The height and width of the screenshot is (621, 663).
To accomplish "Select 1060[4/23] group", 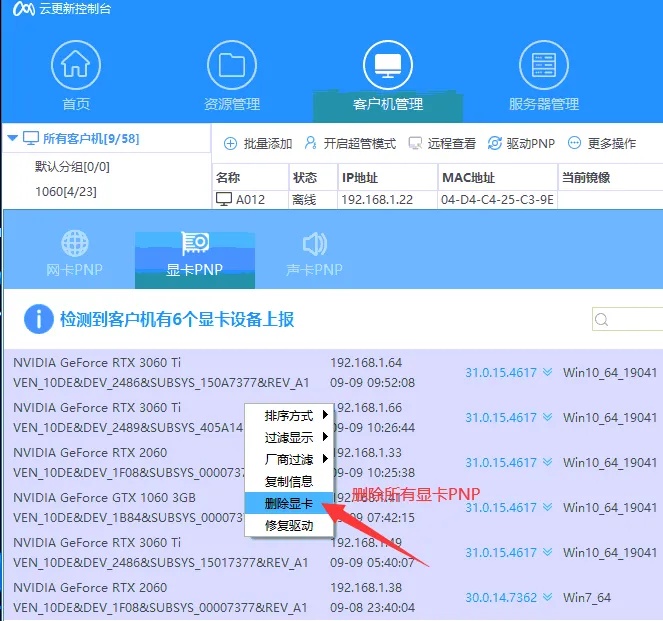I will [66, 192].
